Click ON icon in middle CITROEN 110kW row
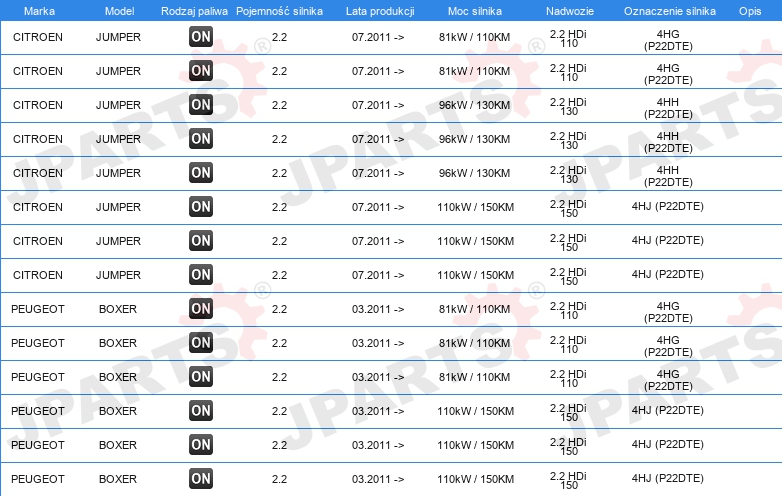 (x=201, y=240)
